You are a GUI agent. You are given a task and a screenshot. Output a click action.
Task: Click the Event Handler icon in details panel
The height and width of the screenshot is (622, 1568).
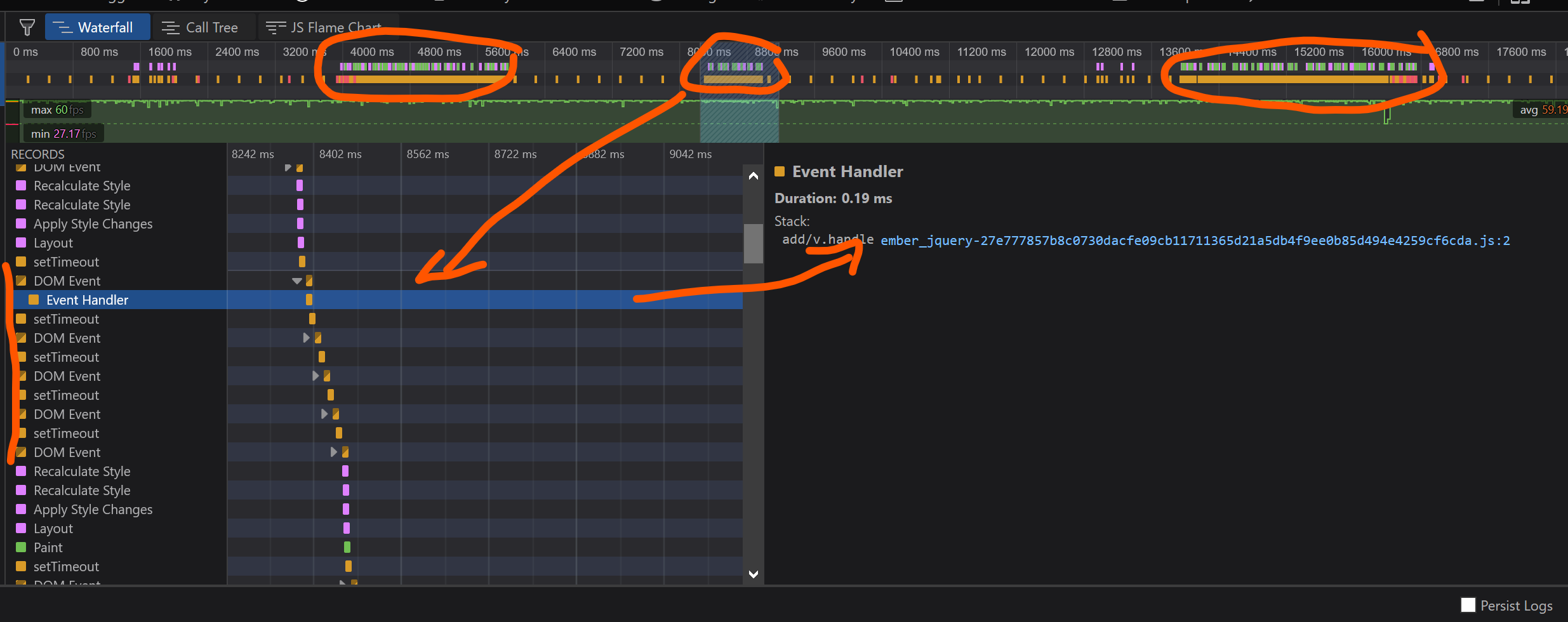point(780,171)
